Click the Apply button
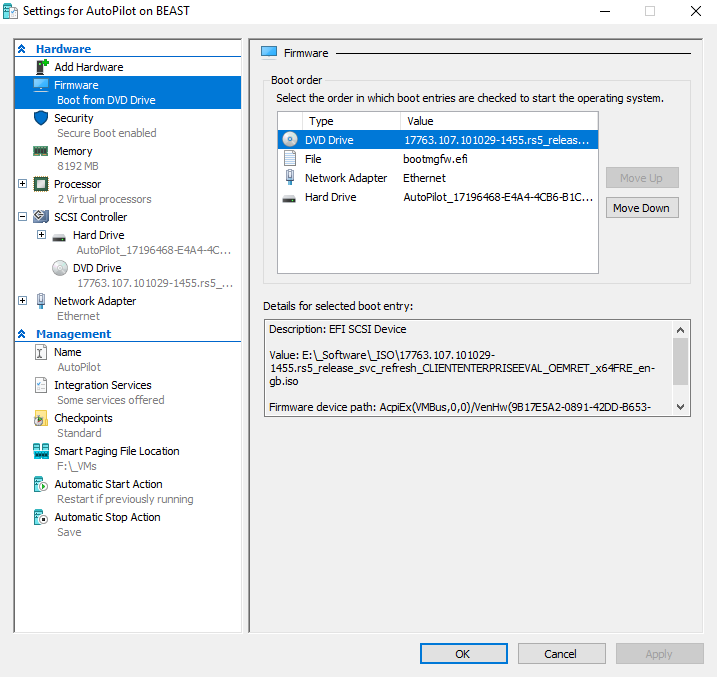The height and width of the screenshot is (677, 717). point(659,654)
